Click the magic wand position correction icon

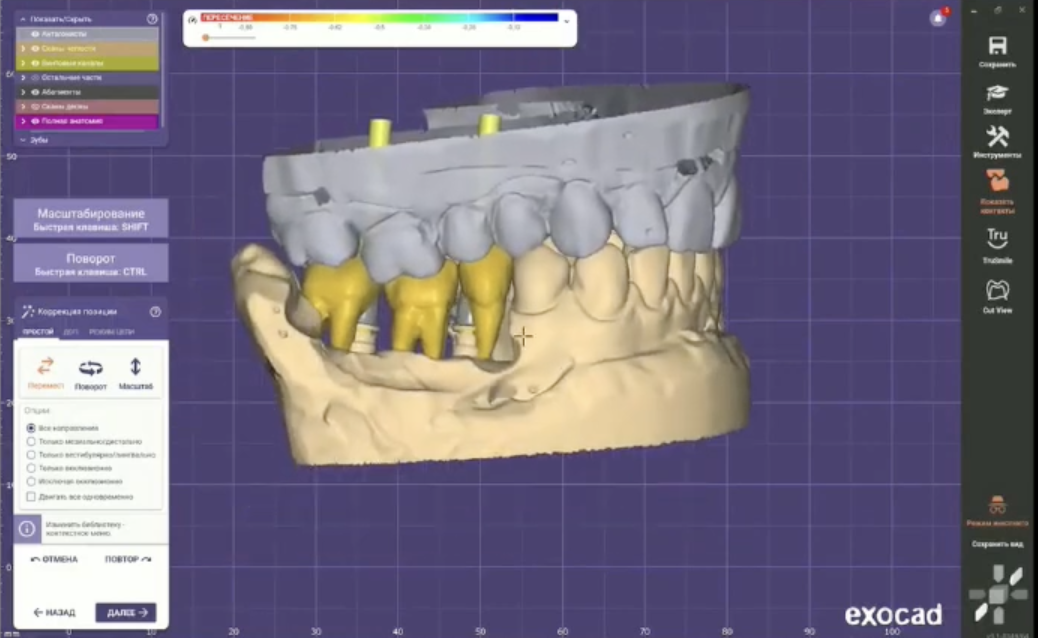[x=27, y=311]
